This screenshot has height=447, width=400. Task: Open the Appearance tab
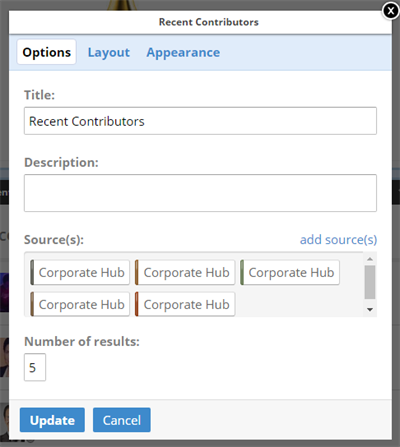click(183, 52)
